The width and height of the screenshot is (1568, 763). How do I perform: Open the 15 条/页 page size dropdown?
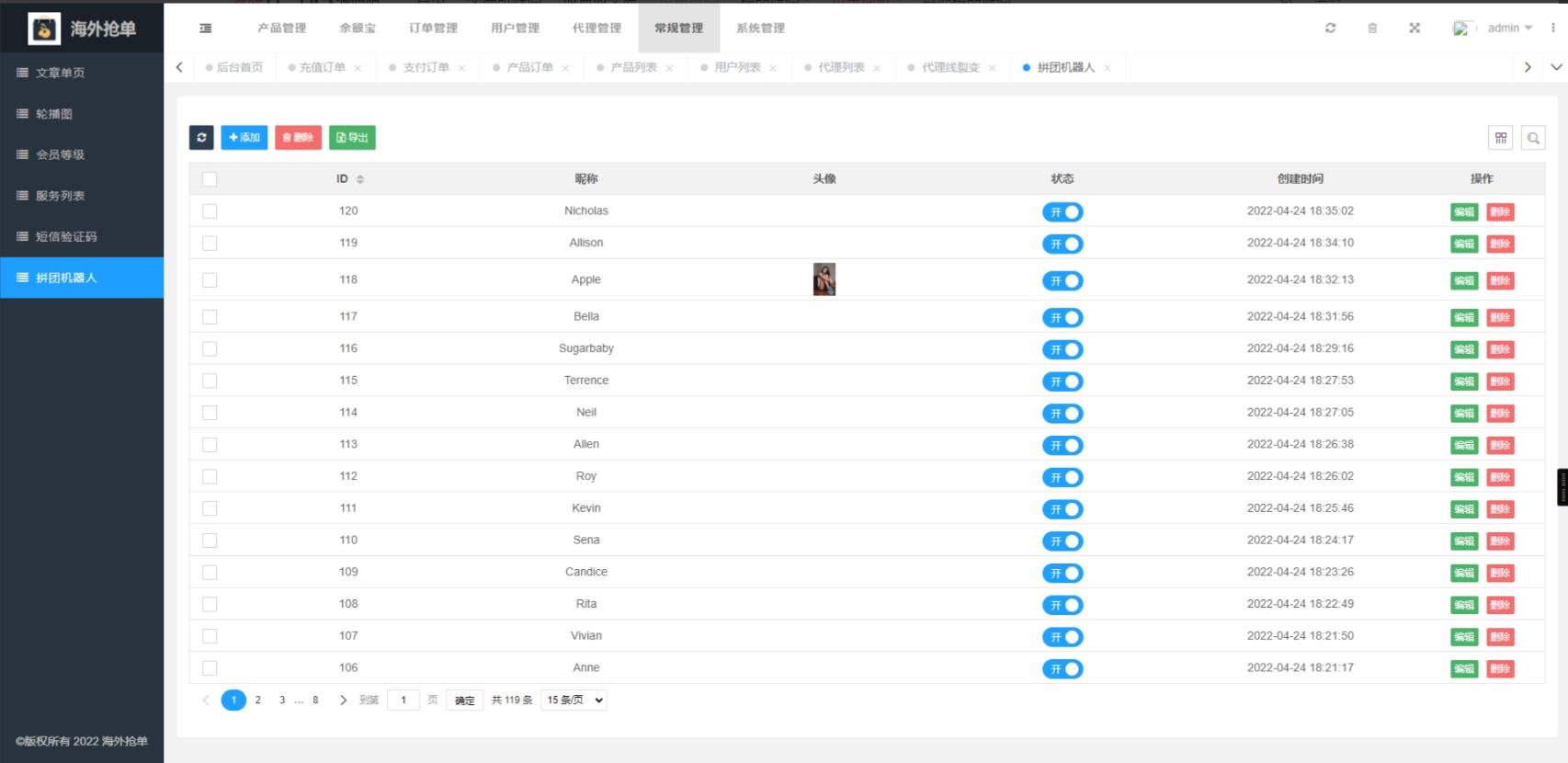(574, 700)
